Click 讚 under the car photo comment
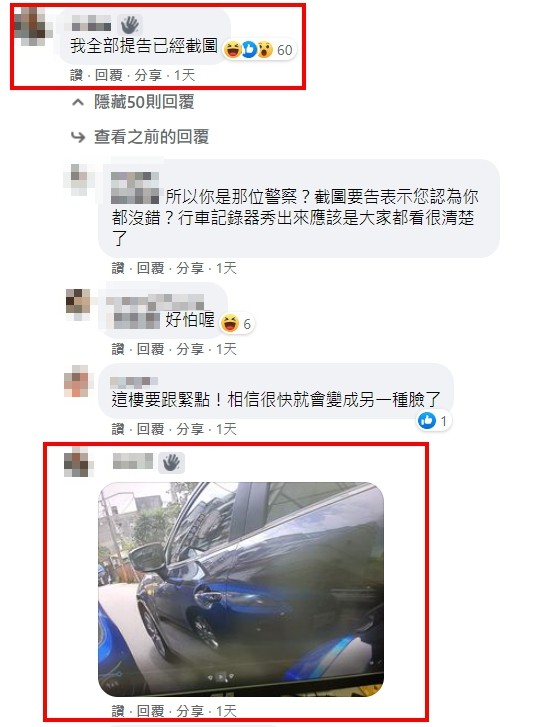Screen dimensions: 540x727 118,711
